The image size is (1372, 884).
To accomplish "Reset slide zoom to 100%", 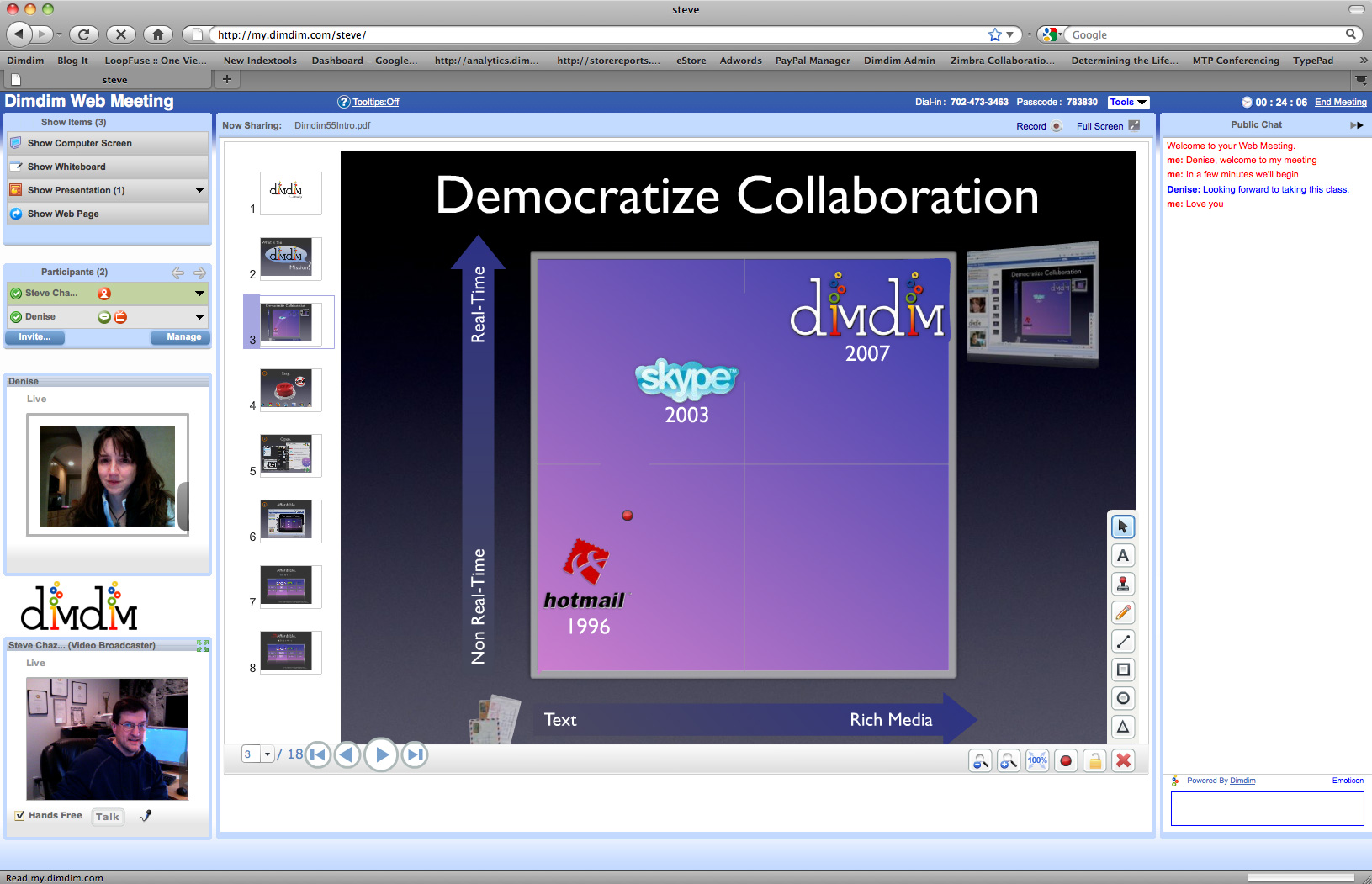I will pyautogui.click(x=1037, y=761).
